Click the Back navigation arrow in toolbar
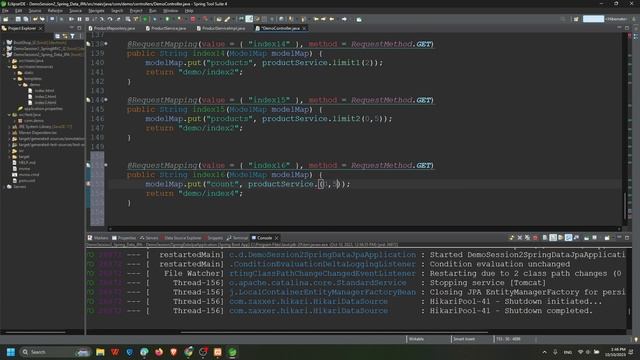 click(332, 19)
